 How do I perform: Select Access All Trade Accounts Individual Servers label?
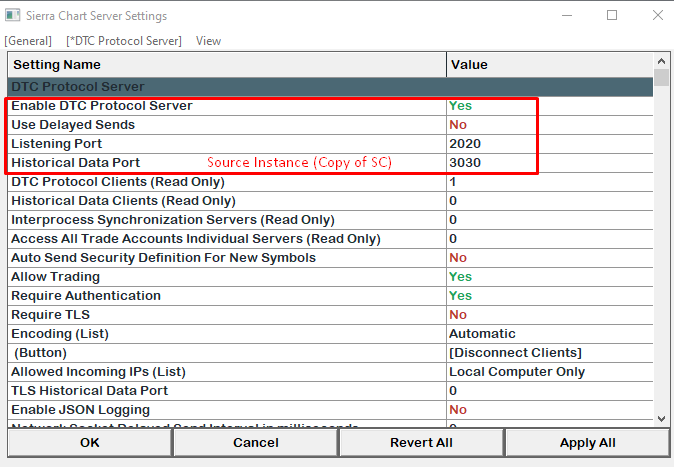pos(196,239)
